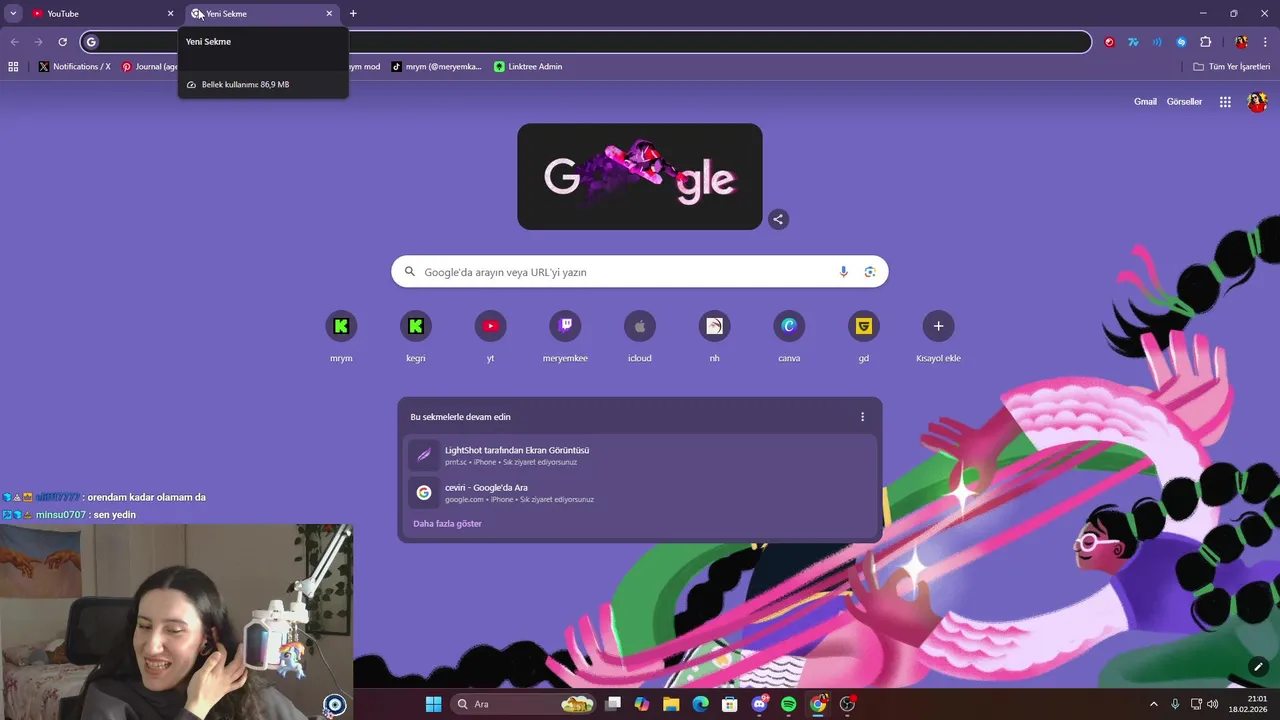
Task: Open File Explorer from taskbar
Action: (671, 704)
